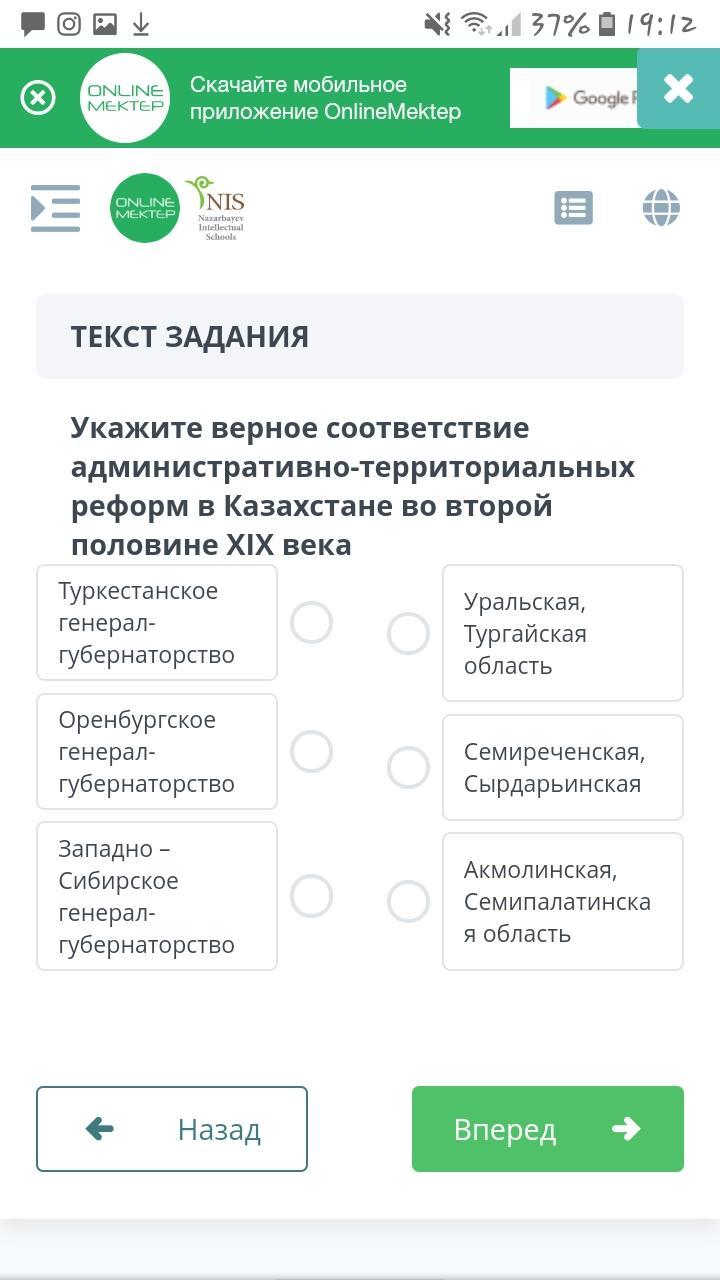Image resolution: width=720 pixels, height=1280 pixels.
Task: Tap the OnlineMektep round logo in header
Action: click(145, 208)
